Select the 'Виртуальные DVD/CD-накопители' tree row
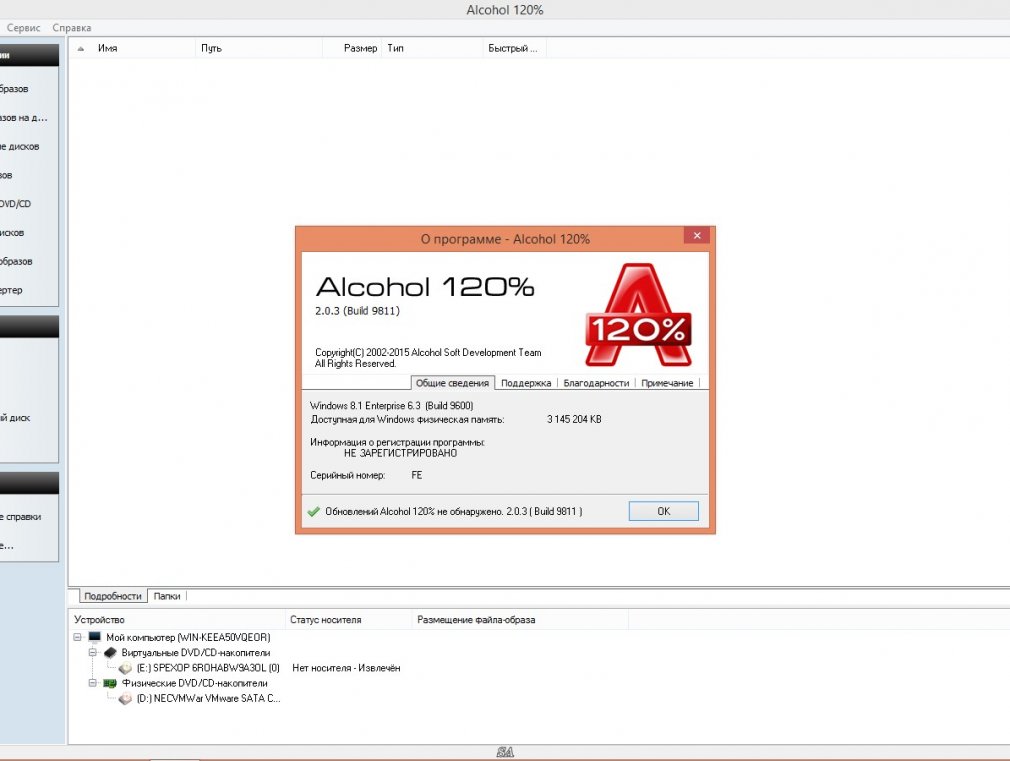This screenshot has height=761, width=1010. [196, 653]
